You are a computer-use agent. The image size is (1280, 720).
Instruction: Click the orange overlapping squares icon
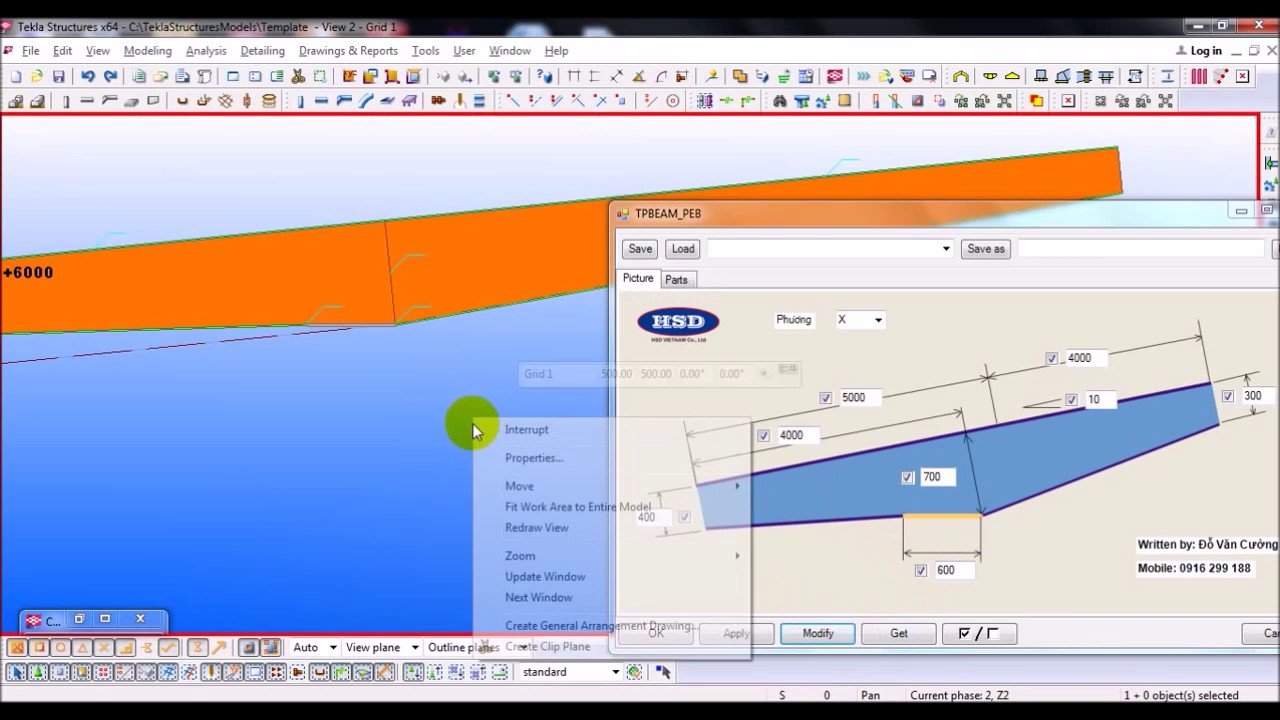click(740, 76)
